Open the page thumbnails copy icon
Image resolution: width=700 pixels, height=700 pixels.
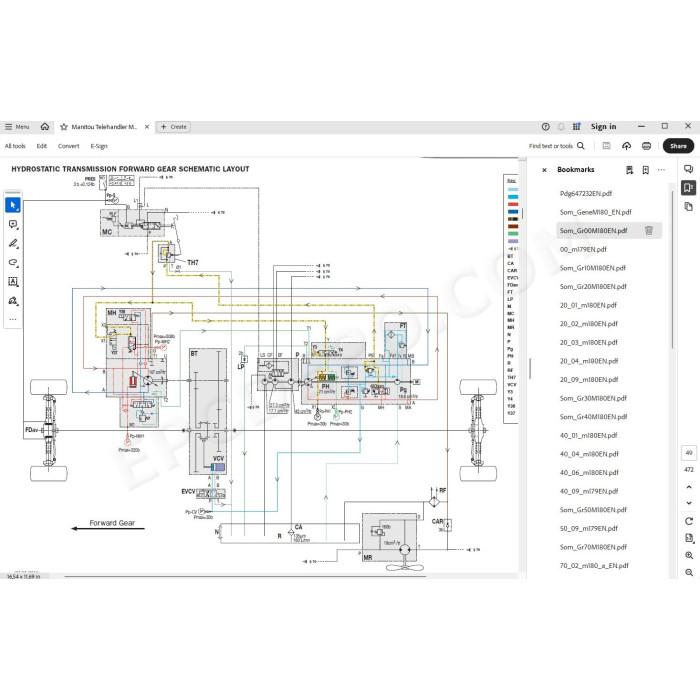tap(688, 206)
